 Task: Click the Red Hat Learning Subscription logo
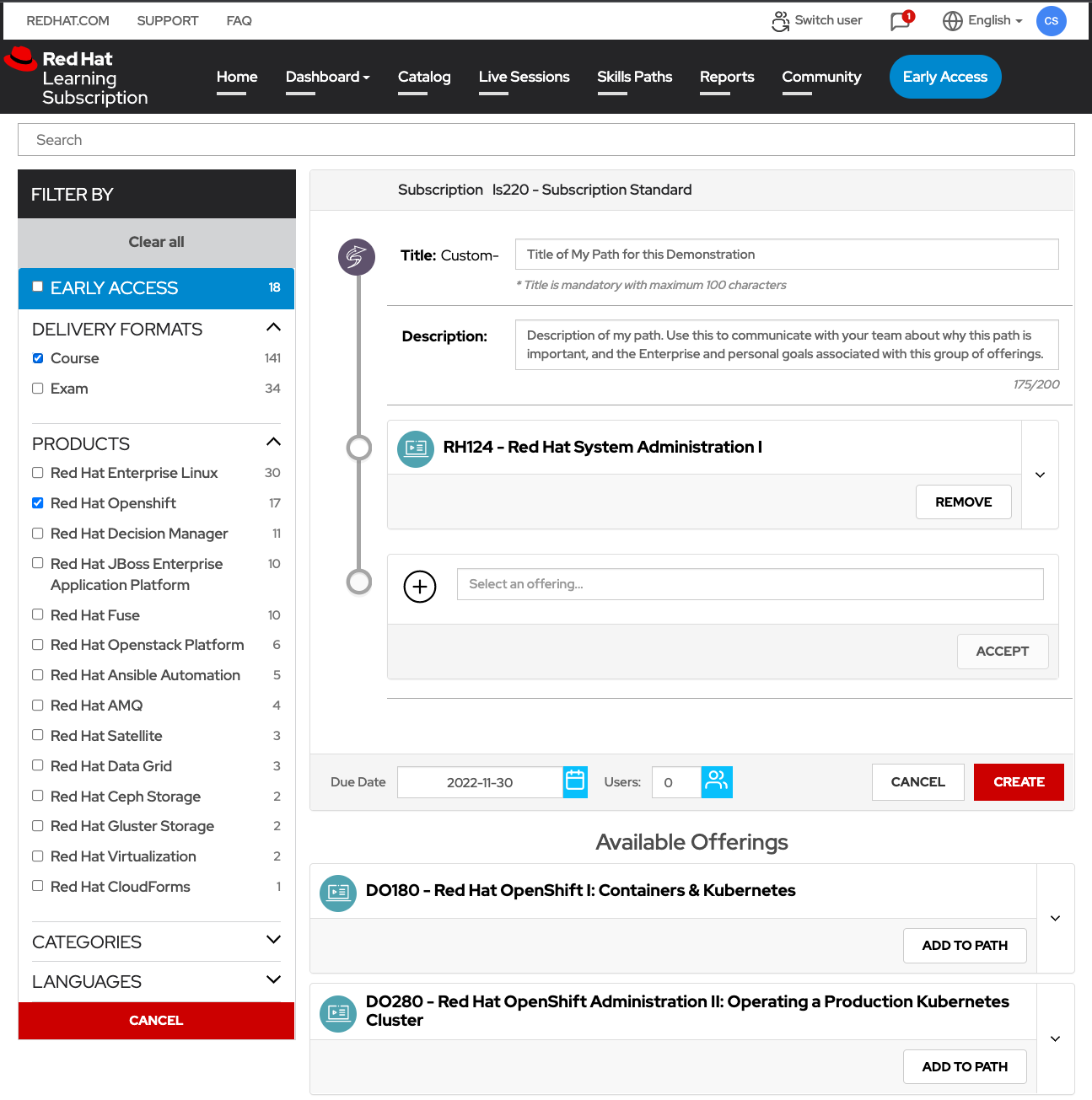(78, 77)
